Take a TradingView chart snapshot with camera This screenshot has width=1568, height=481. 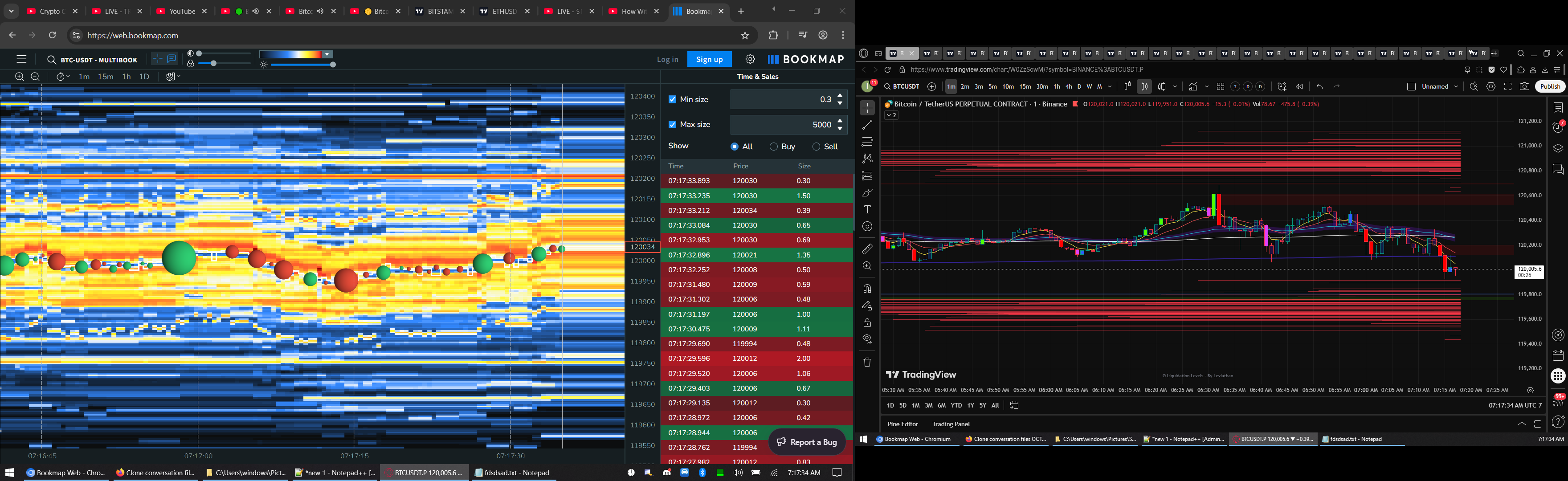point(1524,86)
